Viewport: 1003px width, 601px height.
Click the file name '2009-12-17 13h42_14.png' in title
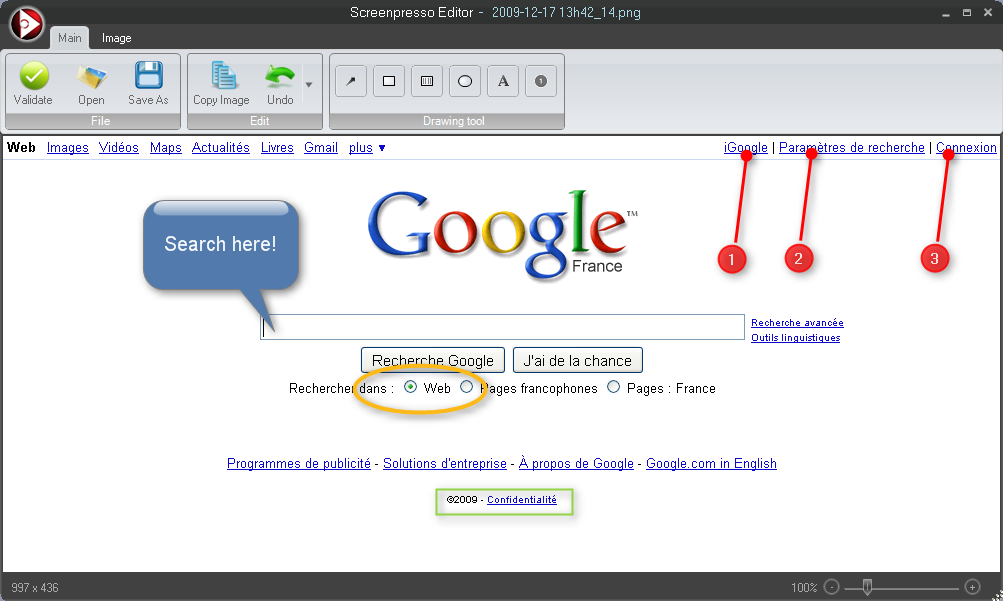[x=566, y=12]
